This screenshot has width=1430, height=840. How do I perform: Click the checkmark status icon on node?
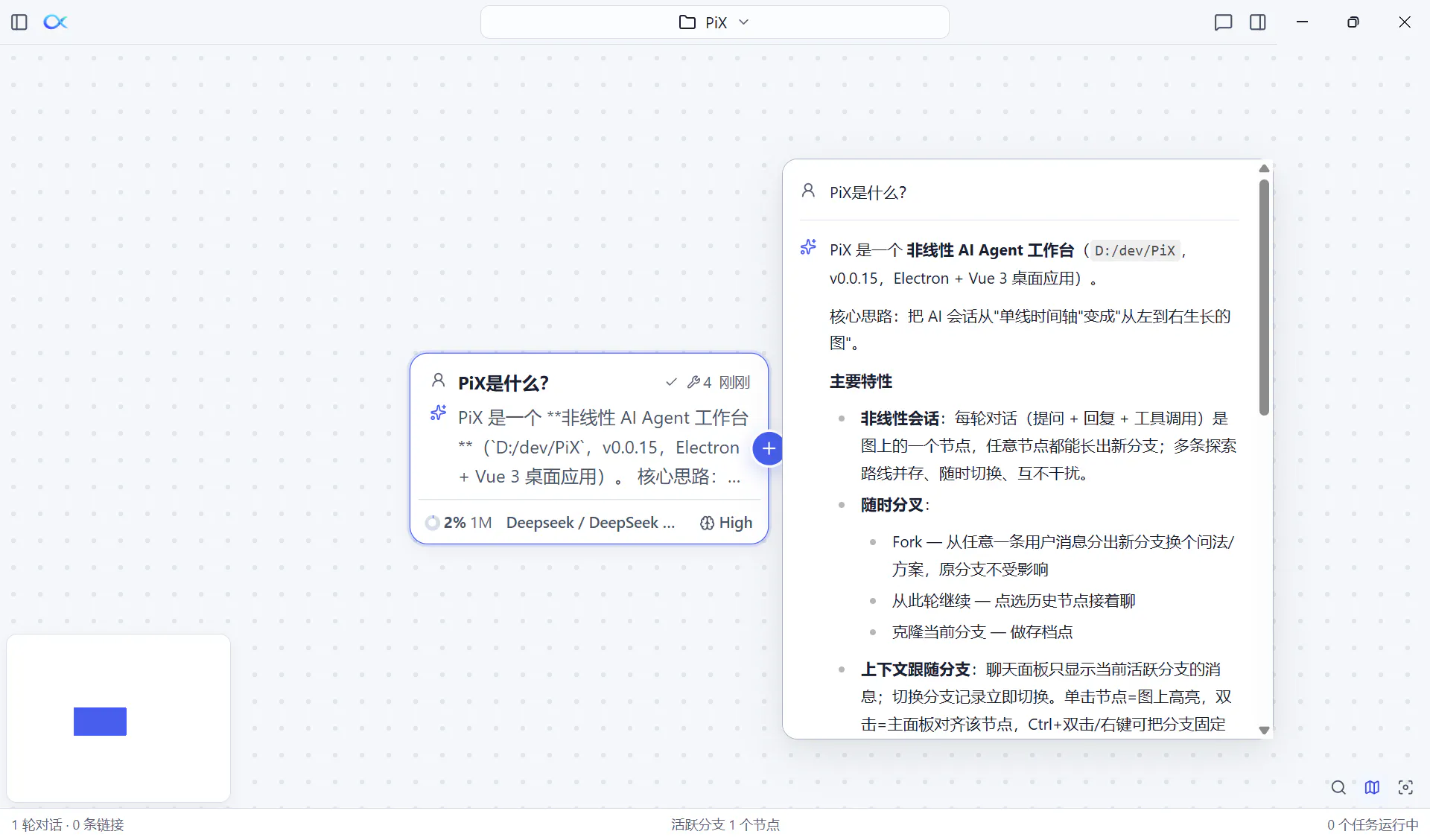671,382
